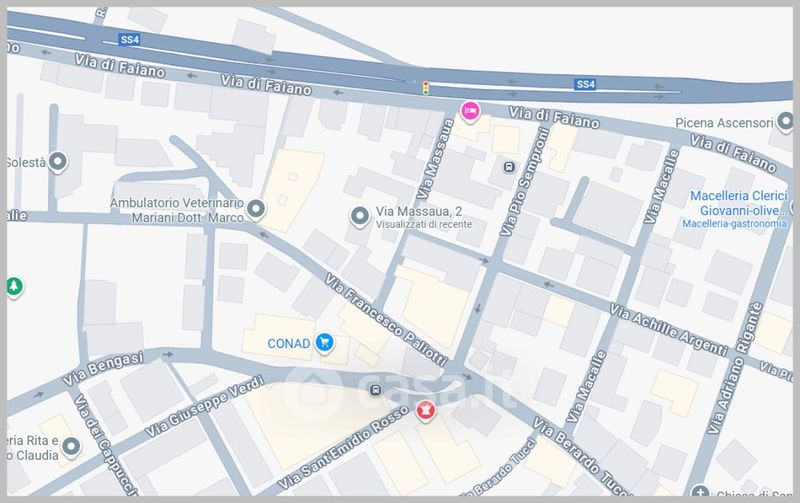The width and height of the screenshot is (800, 503).
Task: Select the bus stop icon near Via Pio Semproni
Action: coord(509,167)
